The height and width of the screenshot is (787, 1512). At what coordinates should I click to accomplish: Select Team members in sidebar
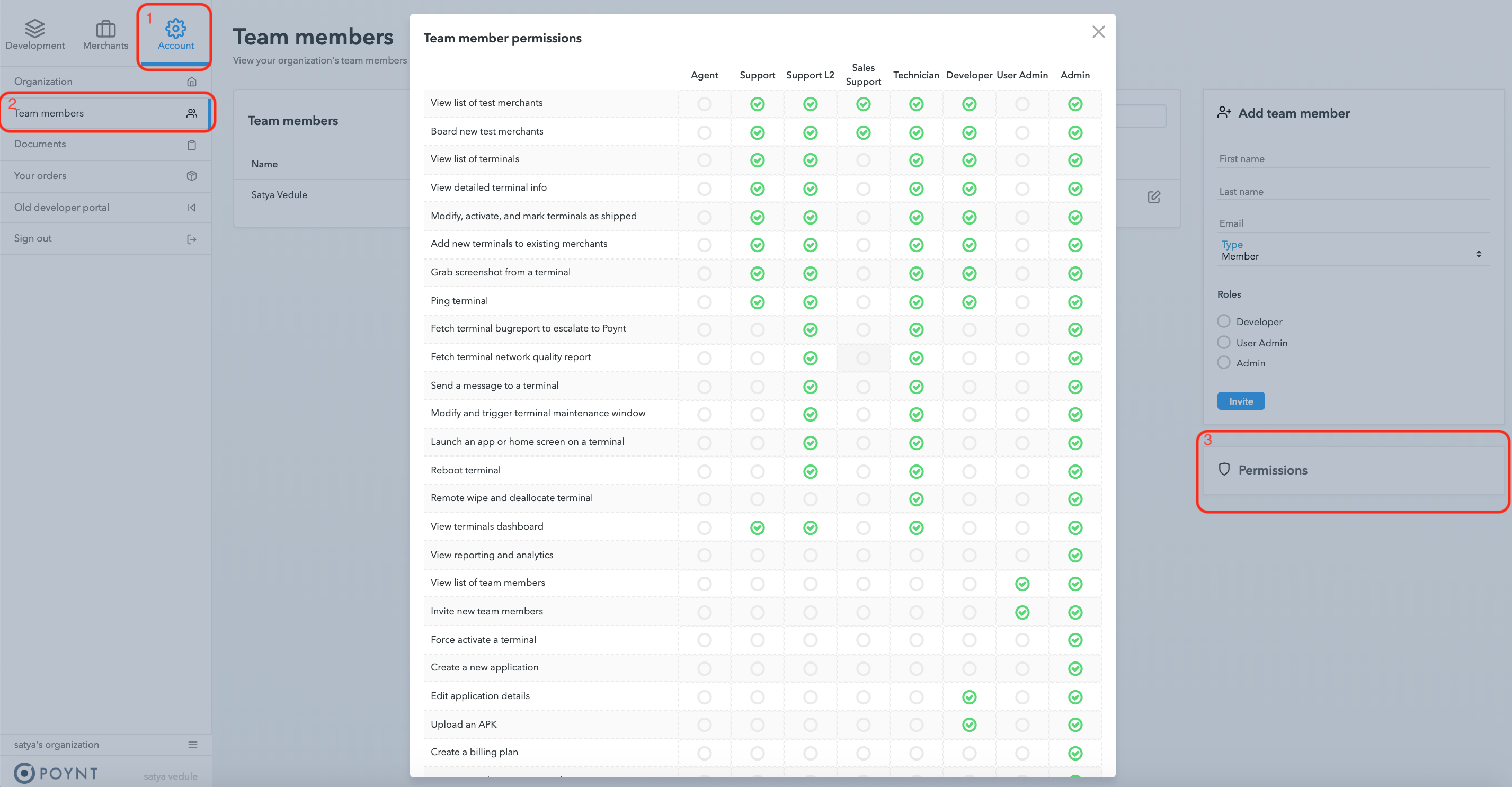click(105, 113)
